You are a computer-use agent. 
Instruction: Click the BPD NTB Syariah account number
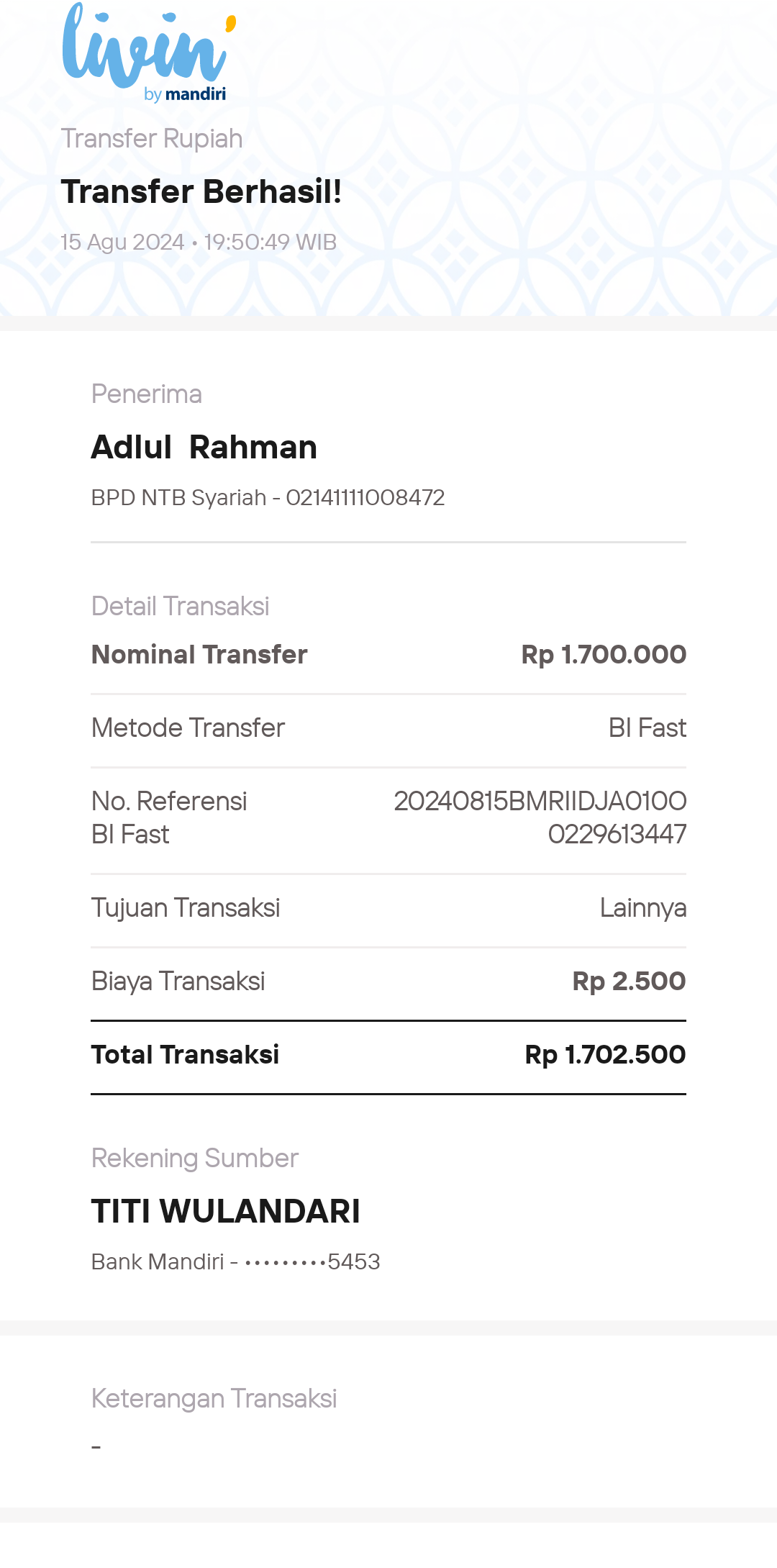point(268,498)
